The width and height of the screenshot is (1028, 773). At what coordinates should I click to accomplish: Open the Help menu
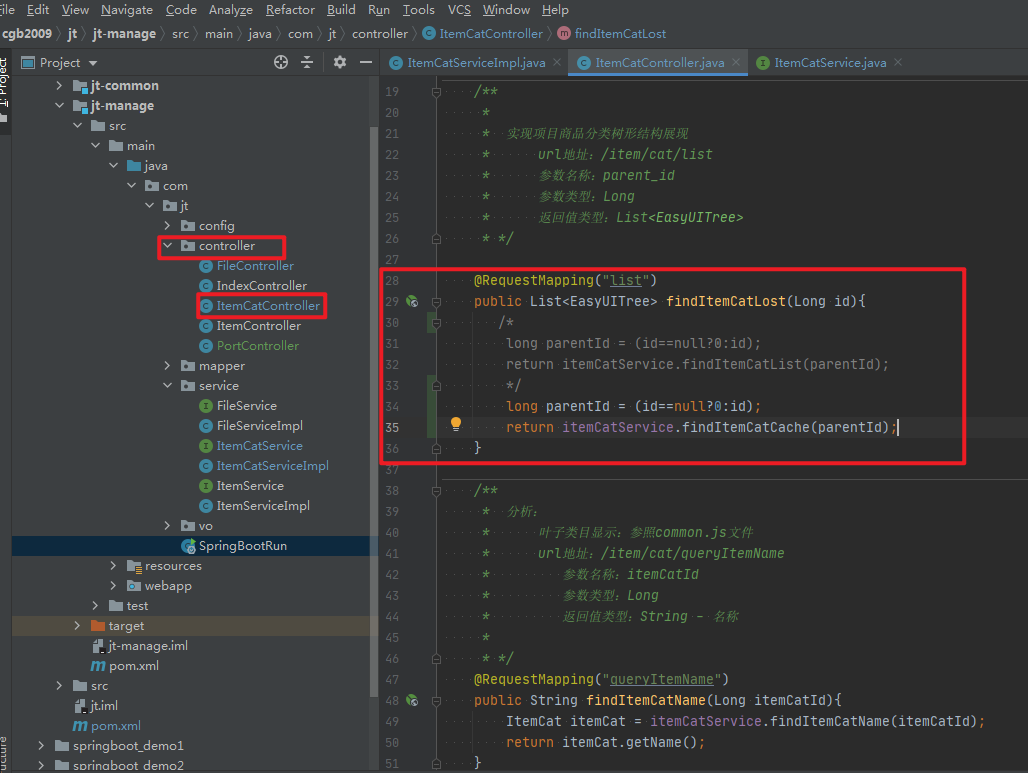[x=555, y=10]
